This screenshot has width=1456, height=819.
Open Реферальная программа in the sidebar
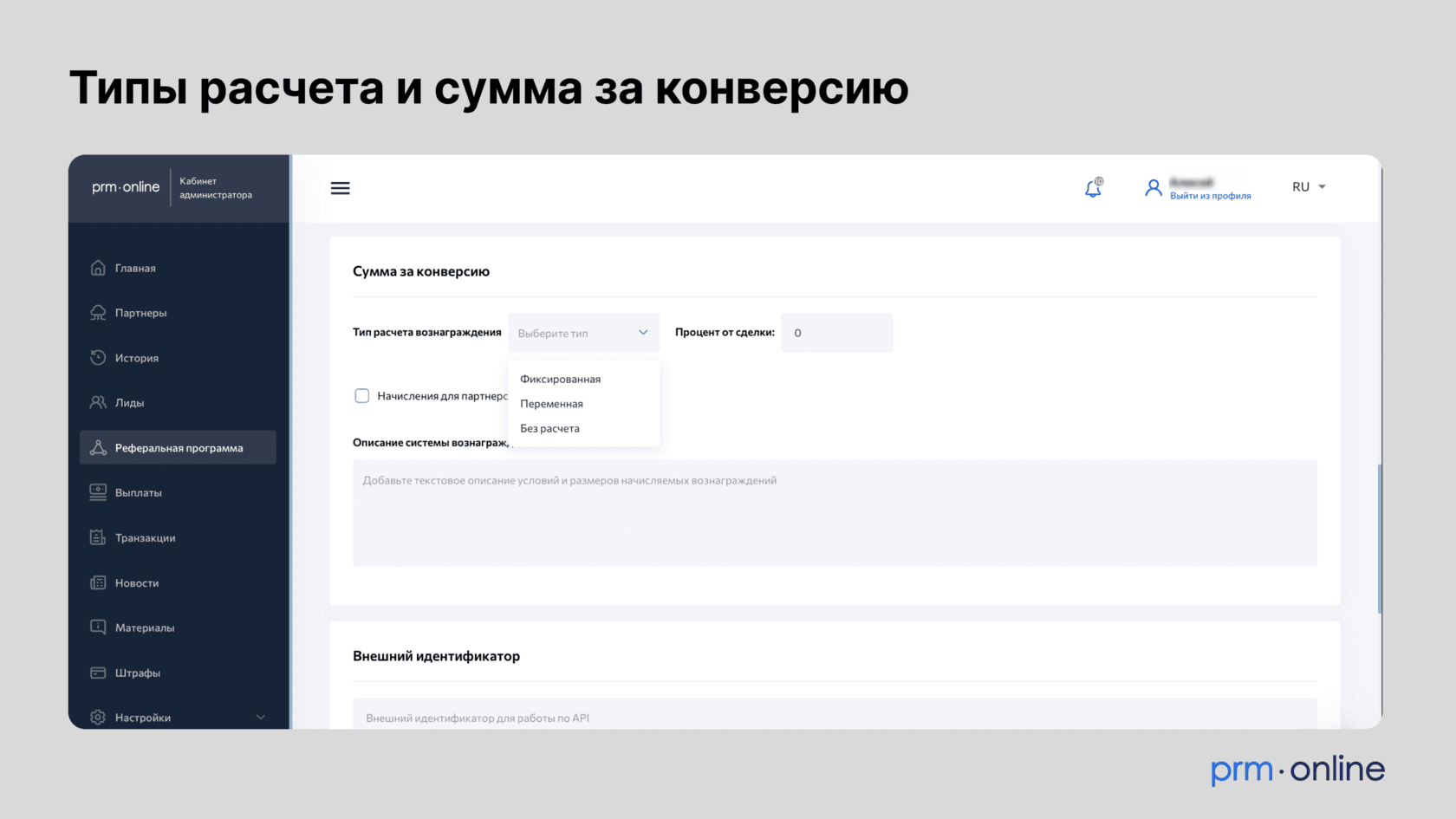click(x=178, y=448)
